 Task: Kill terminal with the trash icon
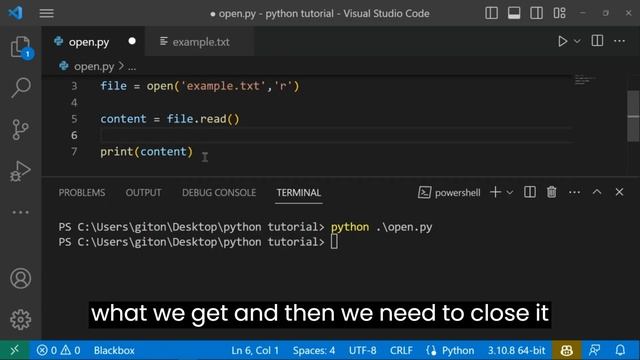[x=551, y=192]
